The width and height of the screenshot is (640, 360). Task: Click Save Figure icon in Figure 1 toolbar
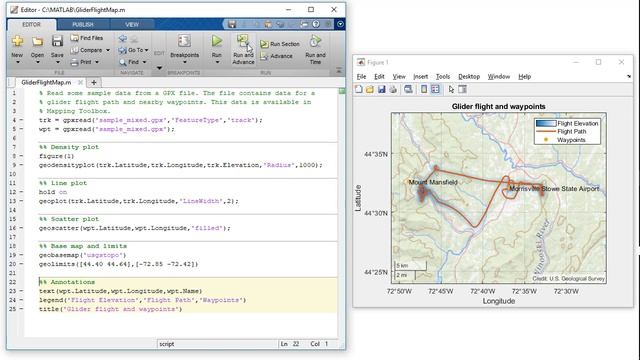[381, 89]
